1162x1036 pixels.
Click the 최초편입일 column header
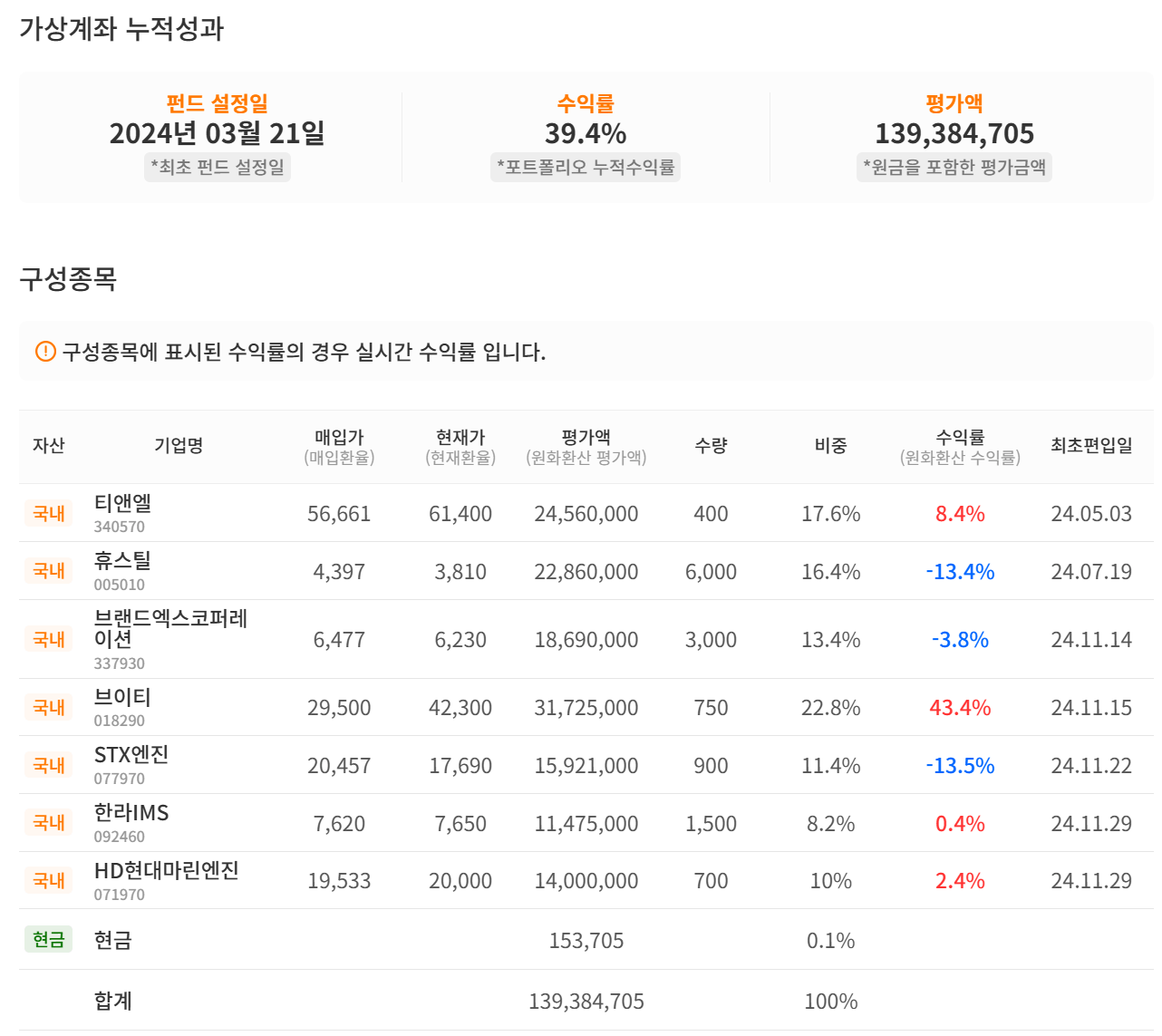[1091, 446]
